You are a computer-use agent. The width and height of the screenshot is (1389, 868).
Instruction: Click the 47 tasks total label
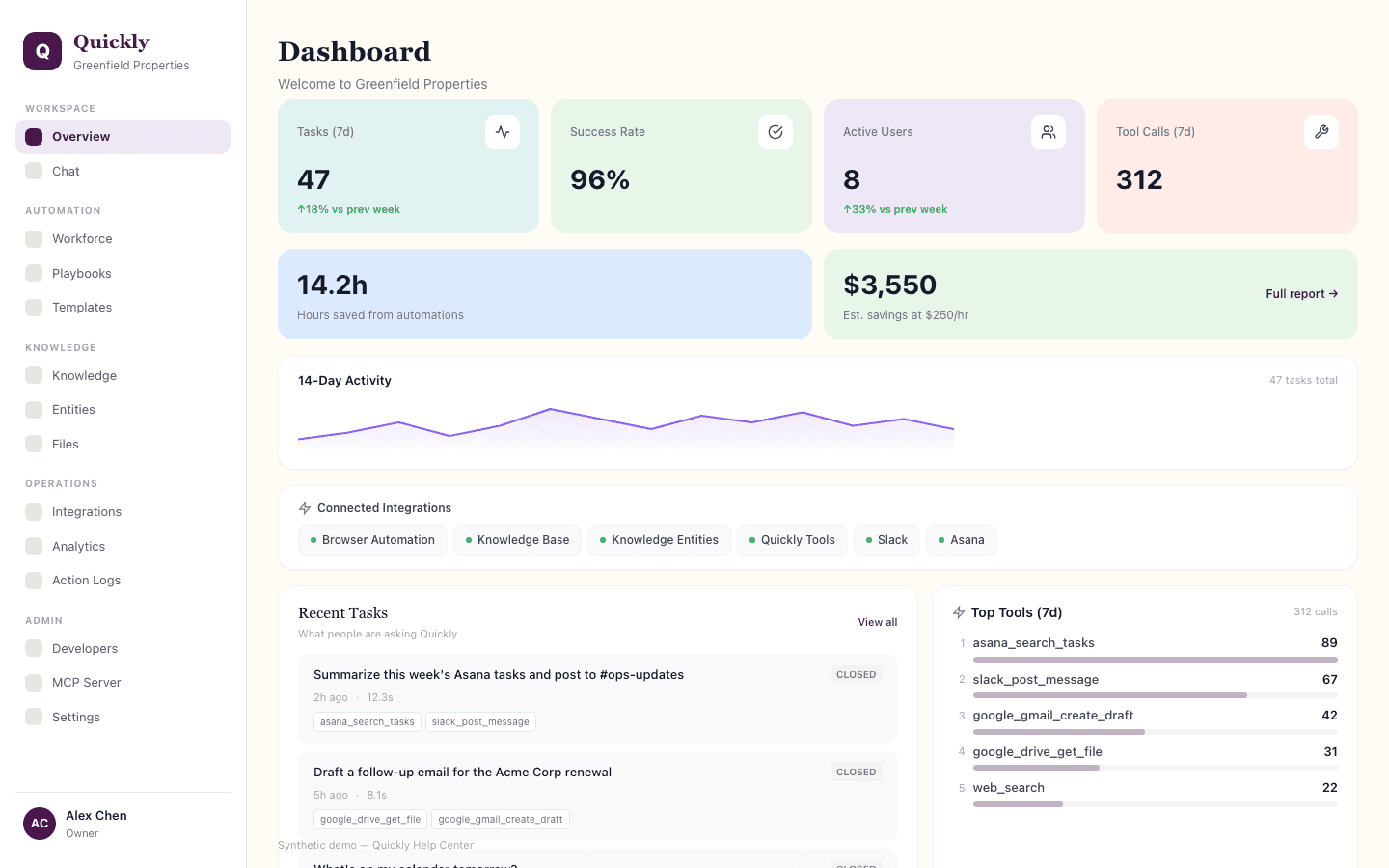point(1303,380)
